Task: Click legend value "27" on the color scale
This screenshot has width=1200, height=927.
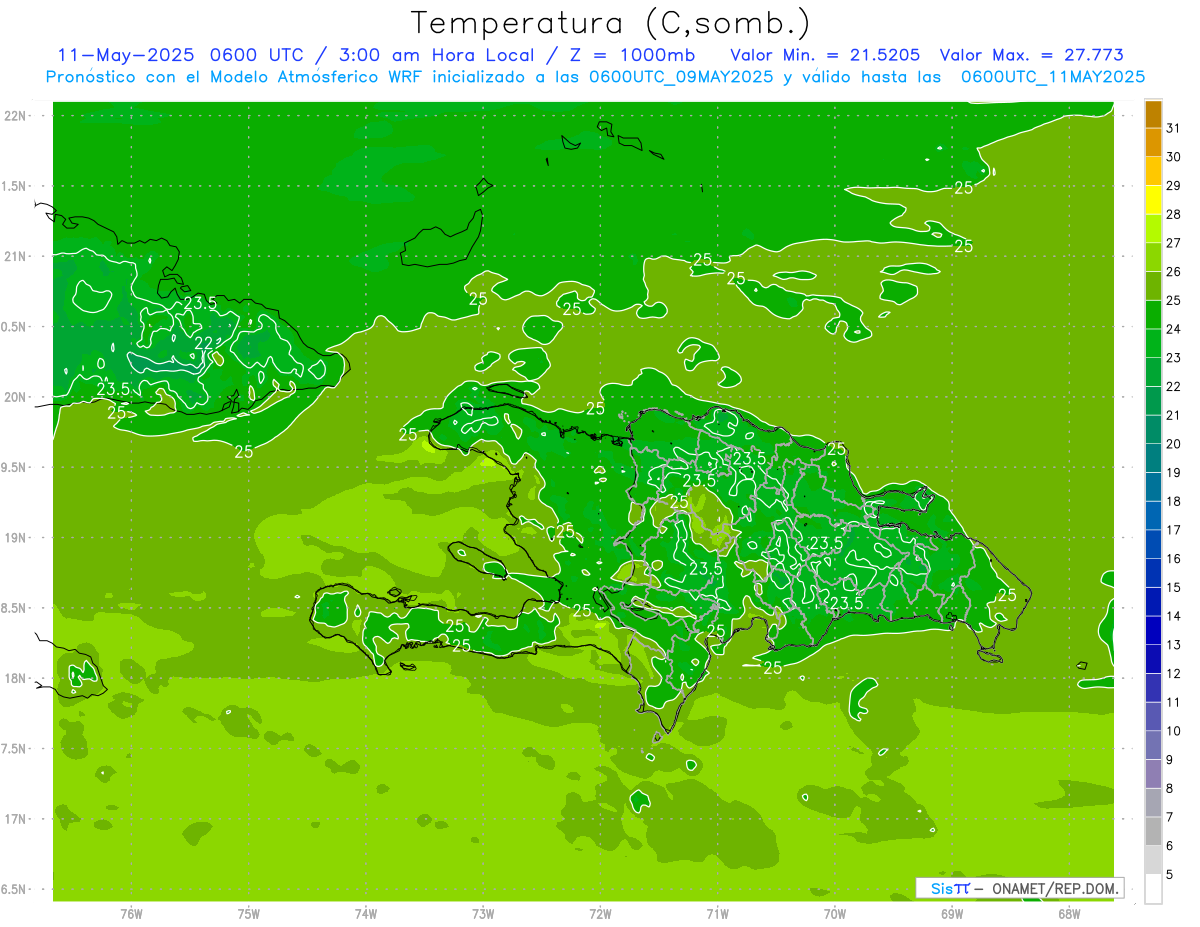Action: tap(1174, 243)
